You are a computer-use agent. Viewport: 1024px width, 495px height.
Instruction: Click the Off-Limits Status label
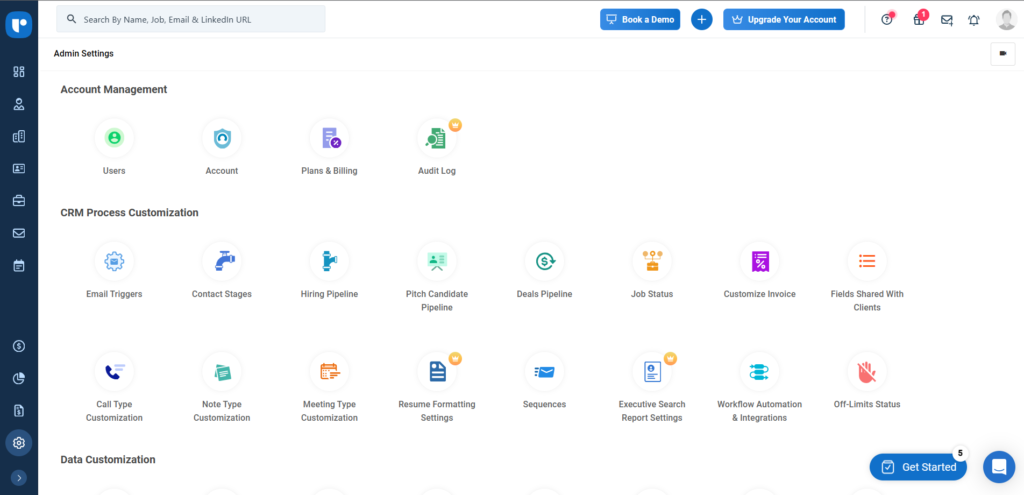point(867,404)
